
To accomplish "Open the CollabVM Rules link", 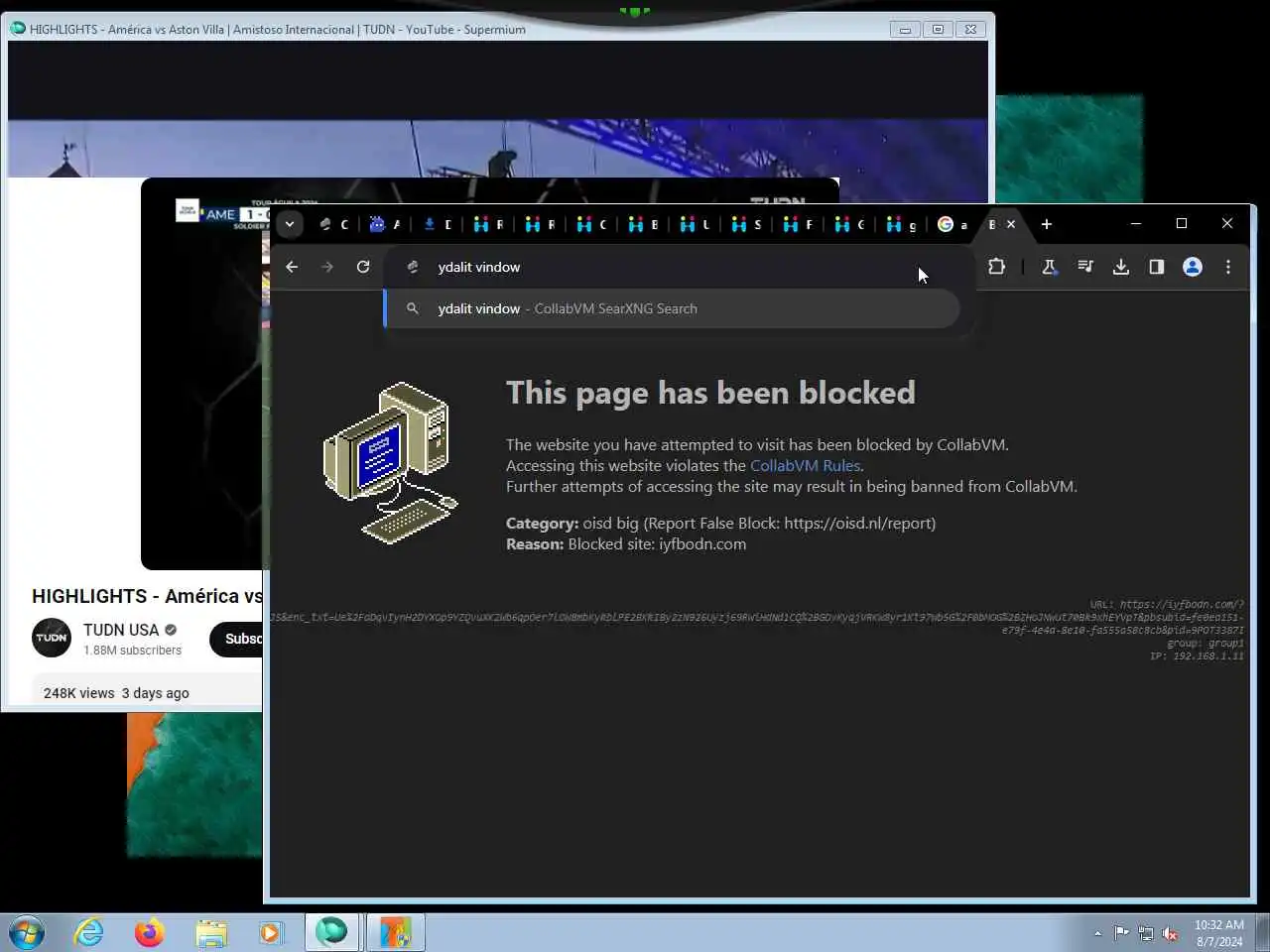I will click(x=805, y=465).
